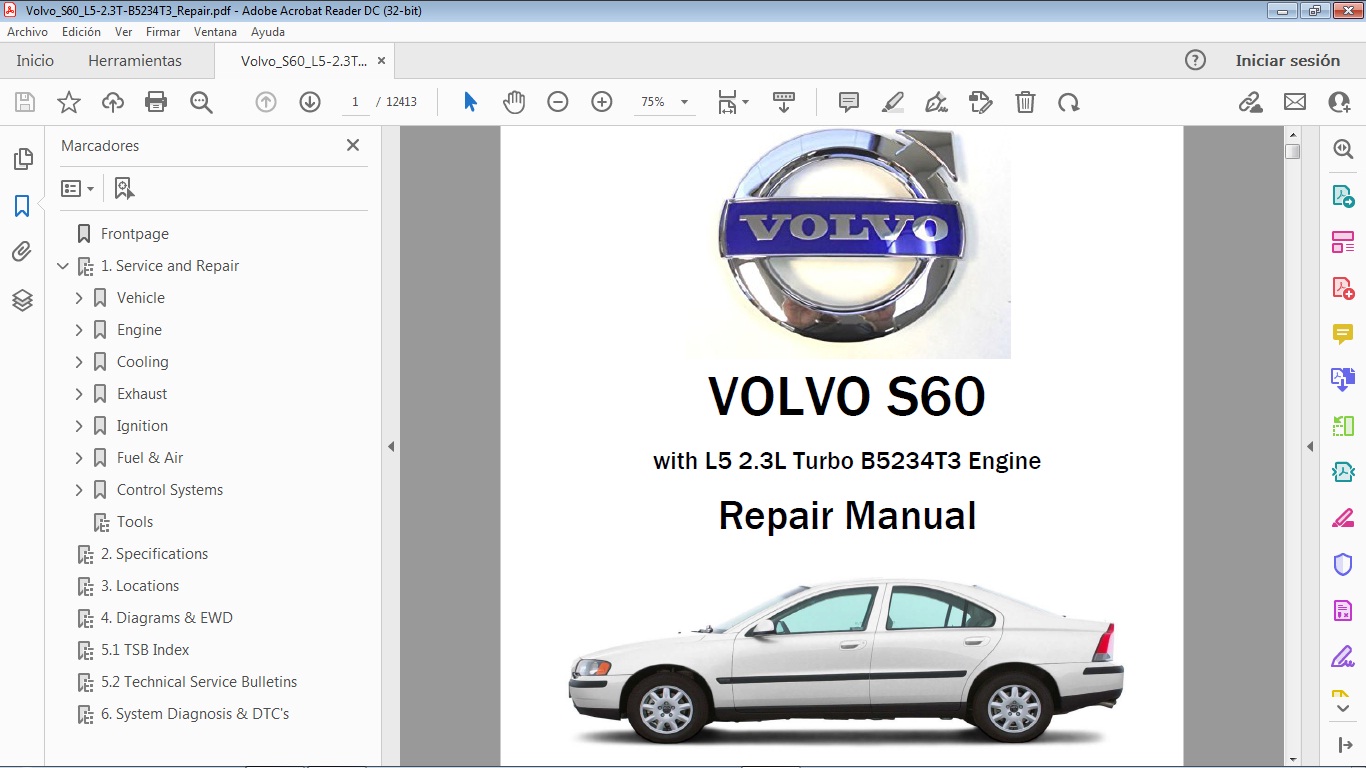The width and height of the screenshot is (1366, 768).
Task: Open the 5.2 Technical Service Bulletins bookmark
Action: [x=198, y=682]
